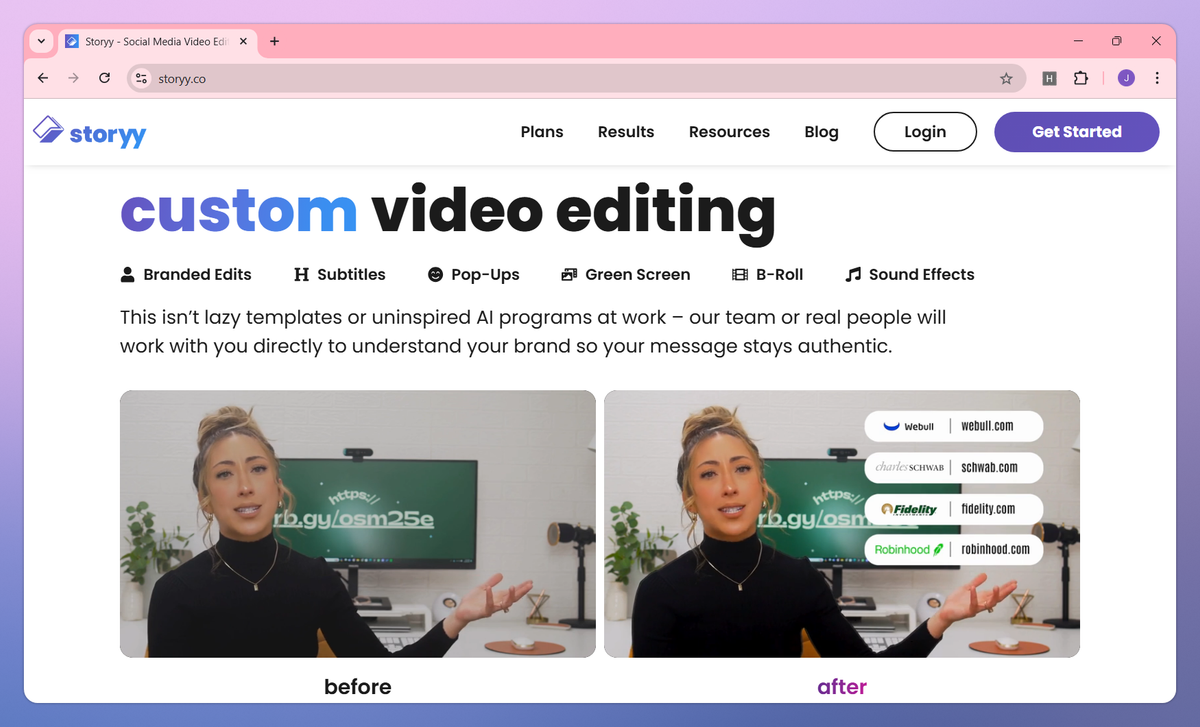This screenshot has width=1200, height=727.
Task: Click the purple Get Started button
Action: [1077, 132]
